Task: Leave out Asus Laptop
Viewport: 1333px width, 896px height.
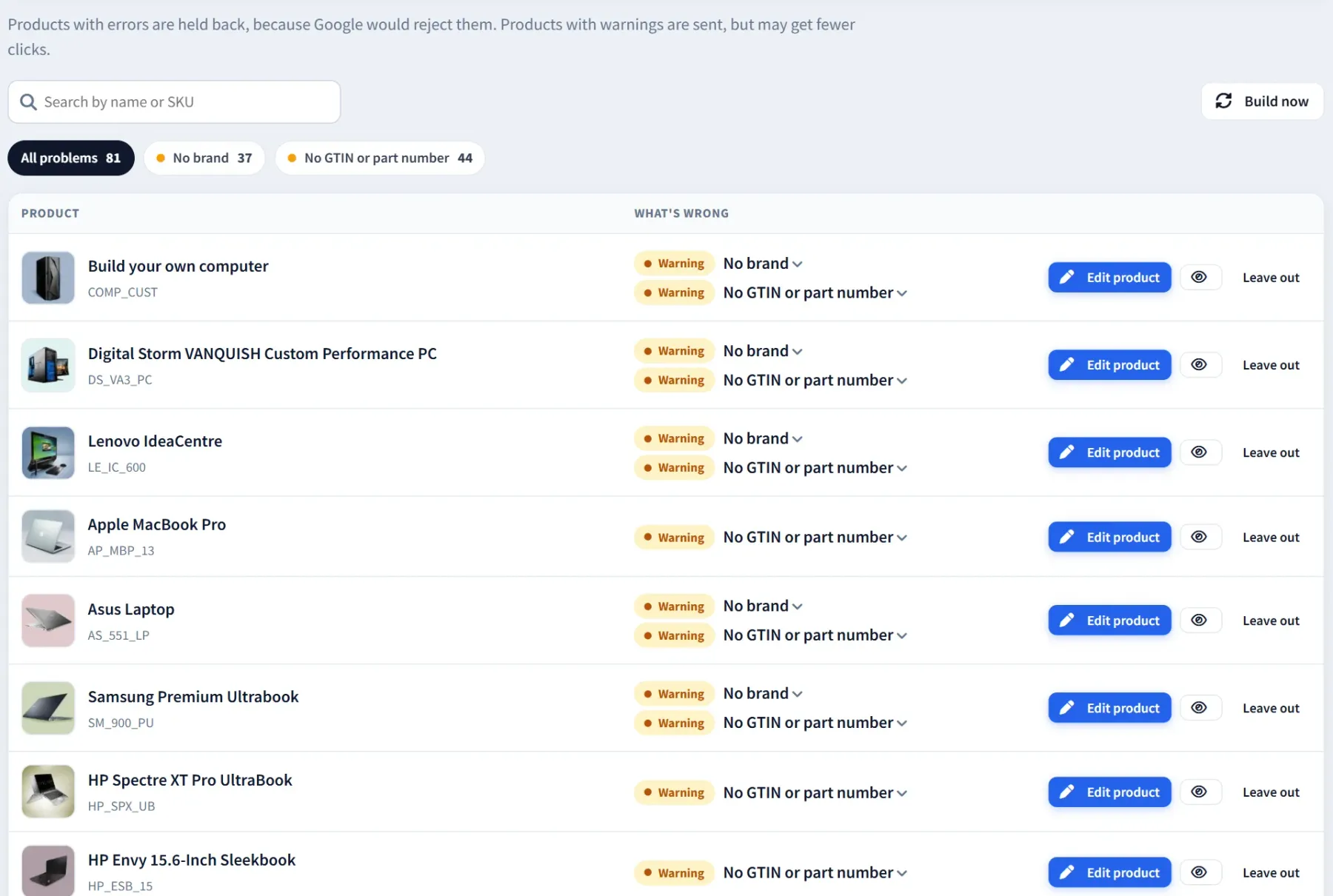Action: (1271, 621)
